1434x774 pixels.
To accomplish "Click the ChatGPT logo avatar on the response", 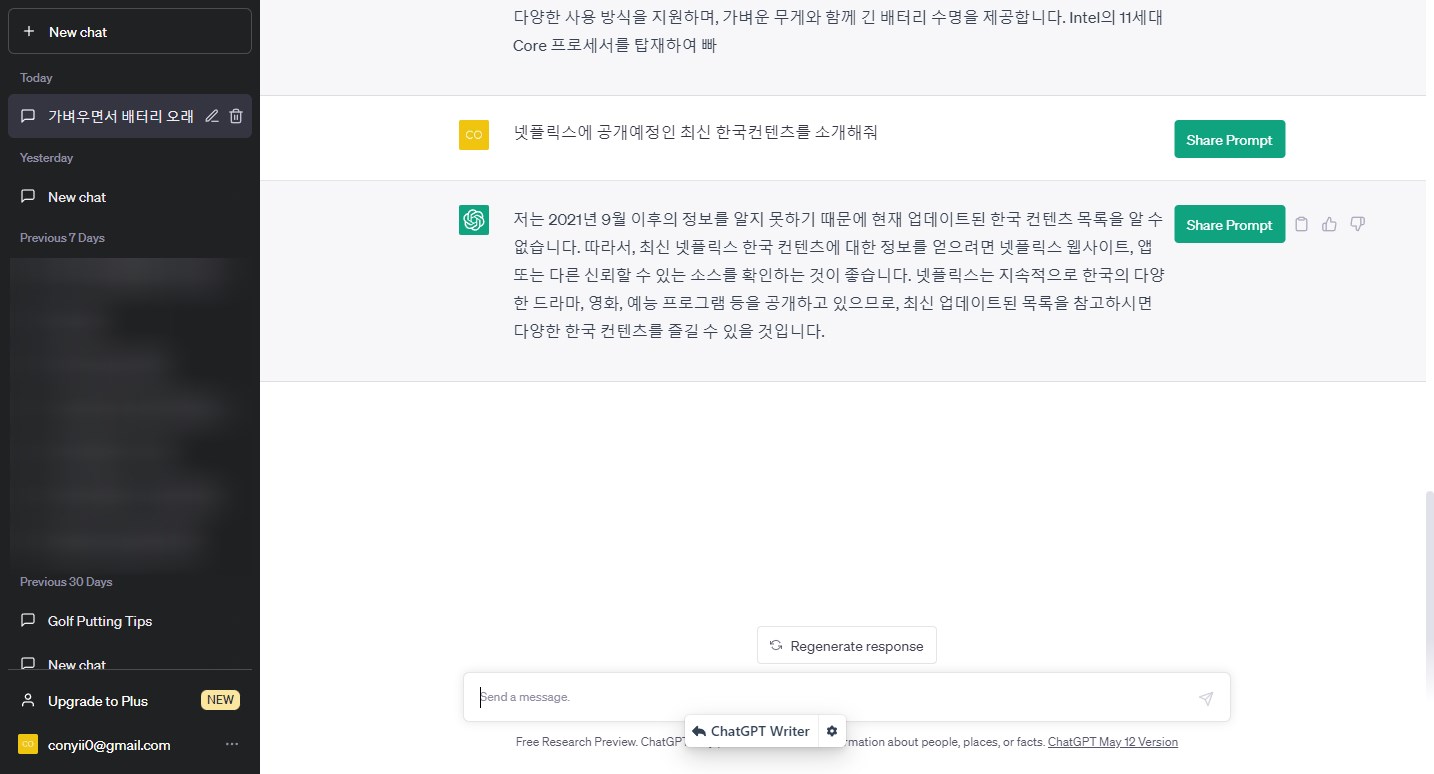I will click(x=474, y=220).
